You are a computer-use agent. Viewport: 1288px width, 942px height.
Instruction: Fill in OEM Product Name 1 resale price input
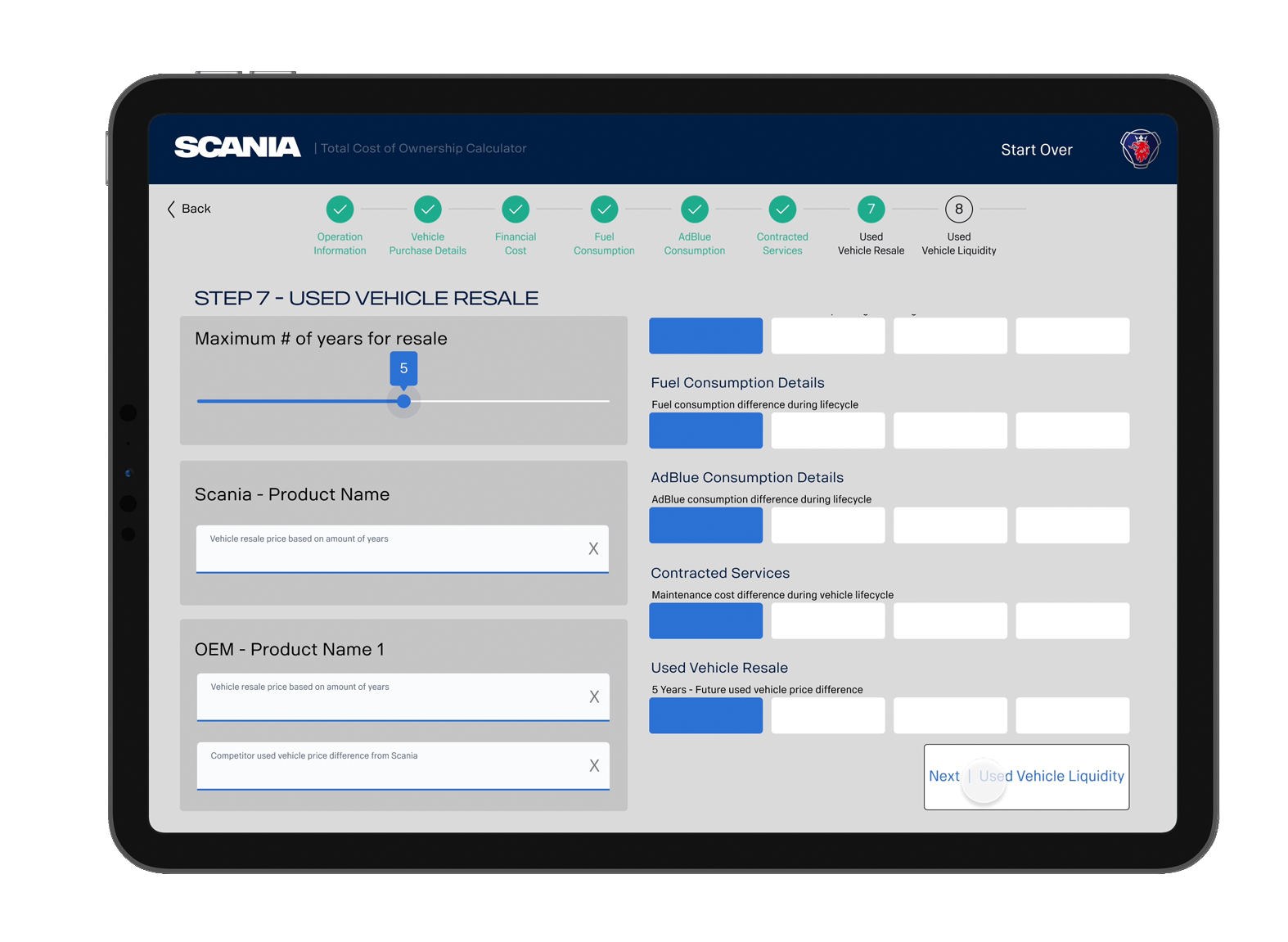tap(403, 697)
